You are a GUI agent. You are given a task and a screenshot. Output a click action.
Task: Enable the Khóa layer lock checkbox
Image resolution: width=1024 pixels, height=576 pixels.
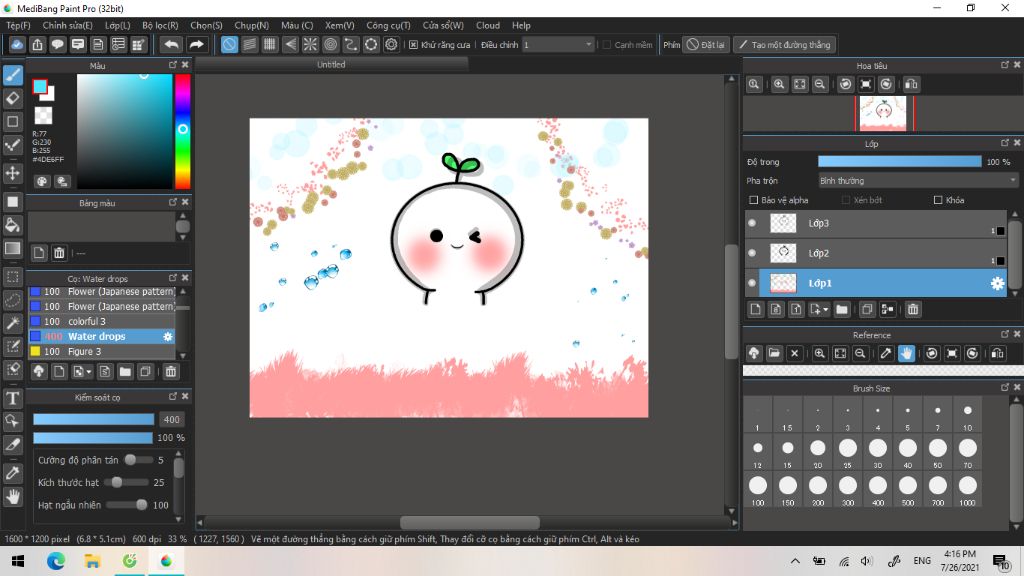pyautogui.click(x=937, y=200)
